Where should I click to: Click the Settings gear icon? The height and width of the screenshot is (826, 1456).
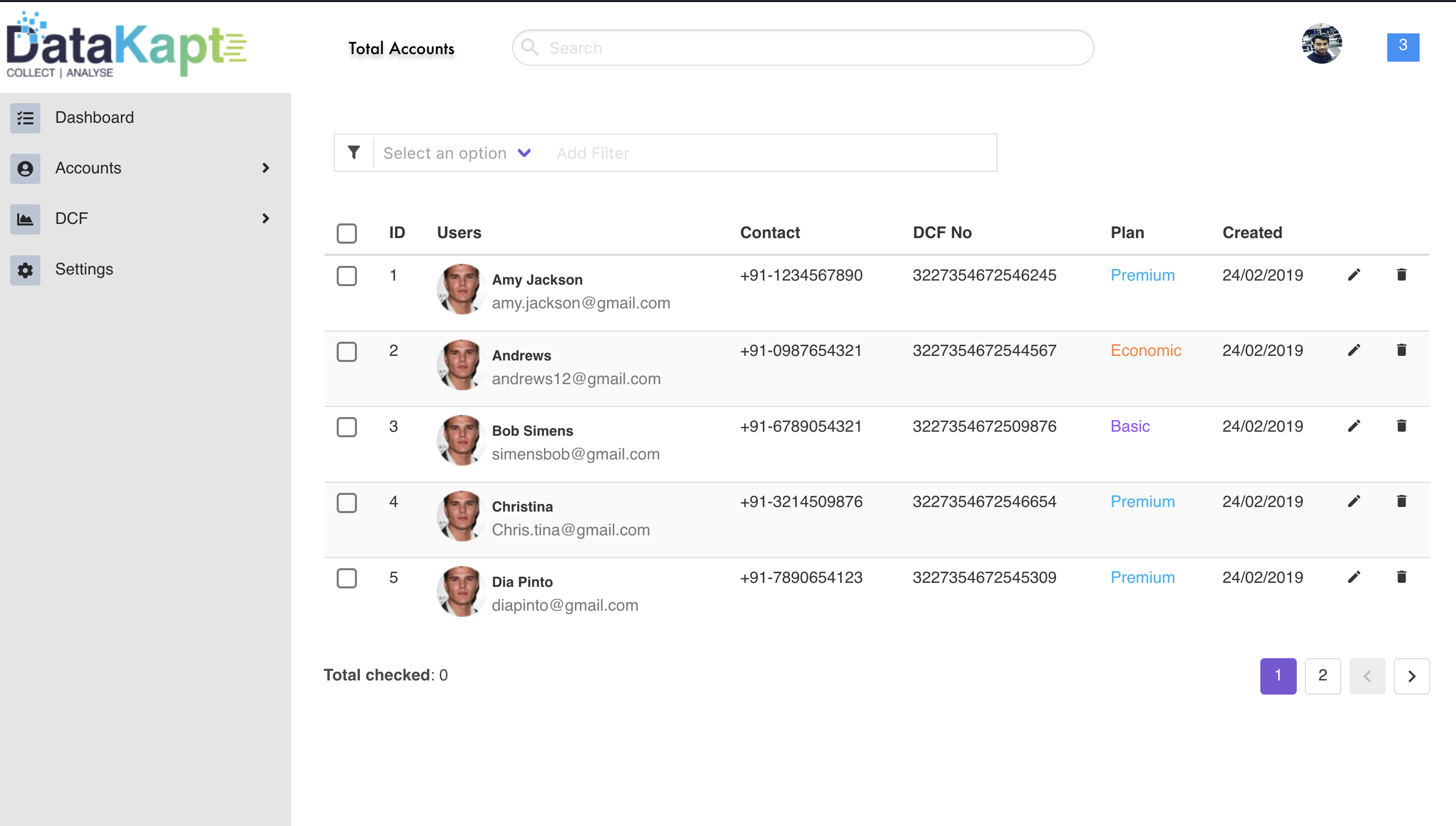pyautogui.click(x=25, y=269)
